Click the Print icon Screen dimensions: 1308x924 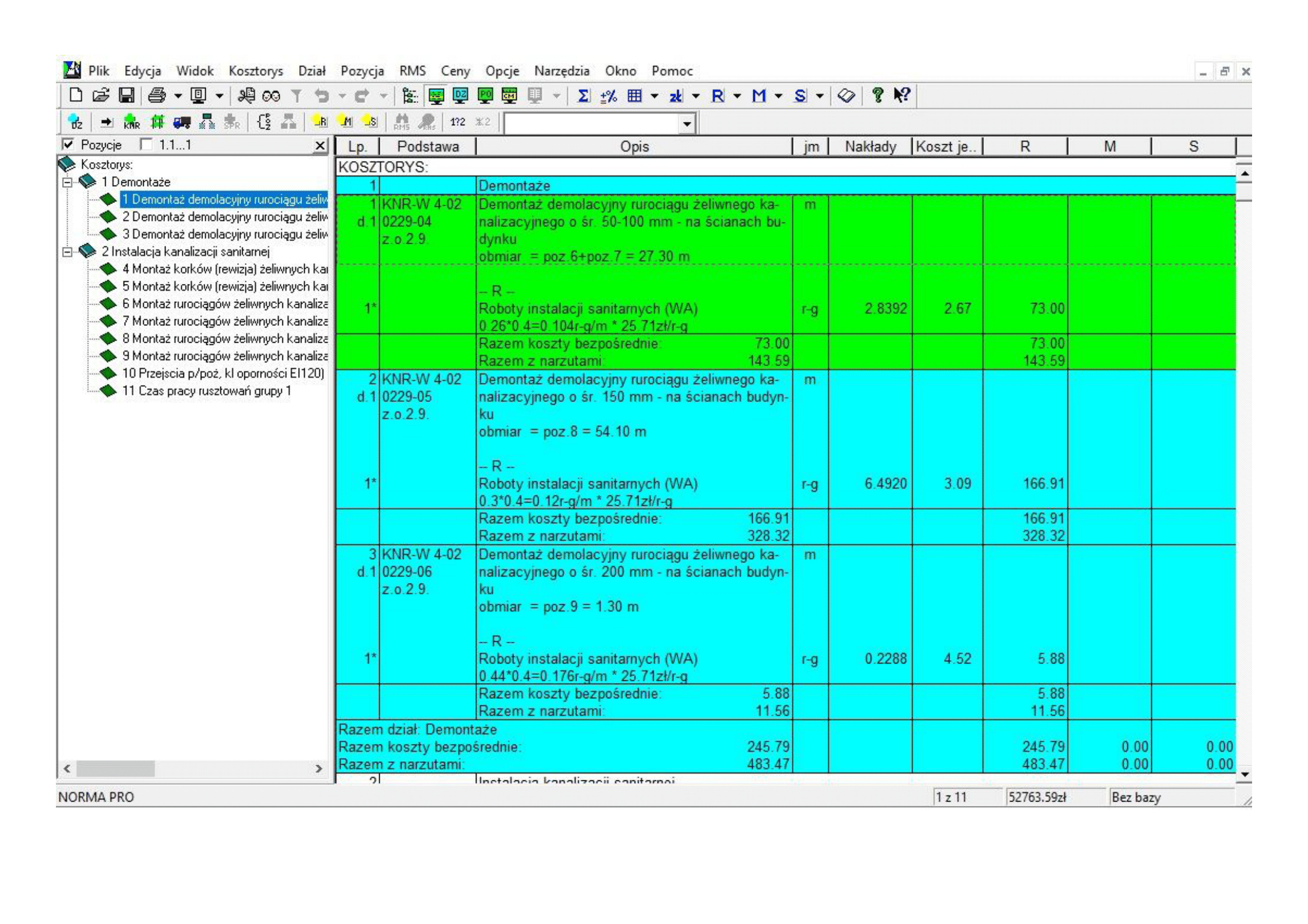(x=157, y=95)
